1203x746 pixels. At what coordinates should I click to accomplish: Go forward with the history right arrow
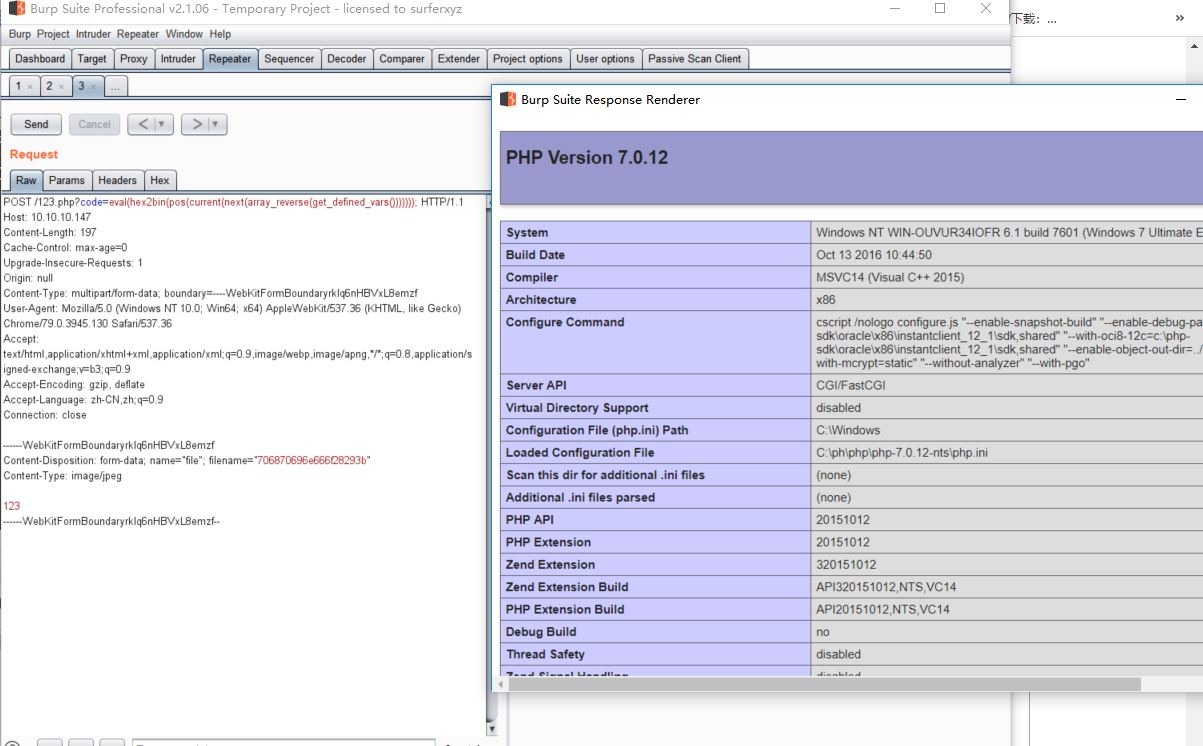coord(197,124)
